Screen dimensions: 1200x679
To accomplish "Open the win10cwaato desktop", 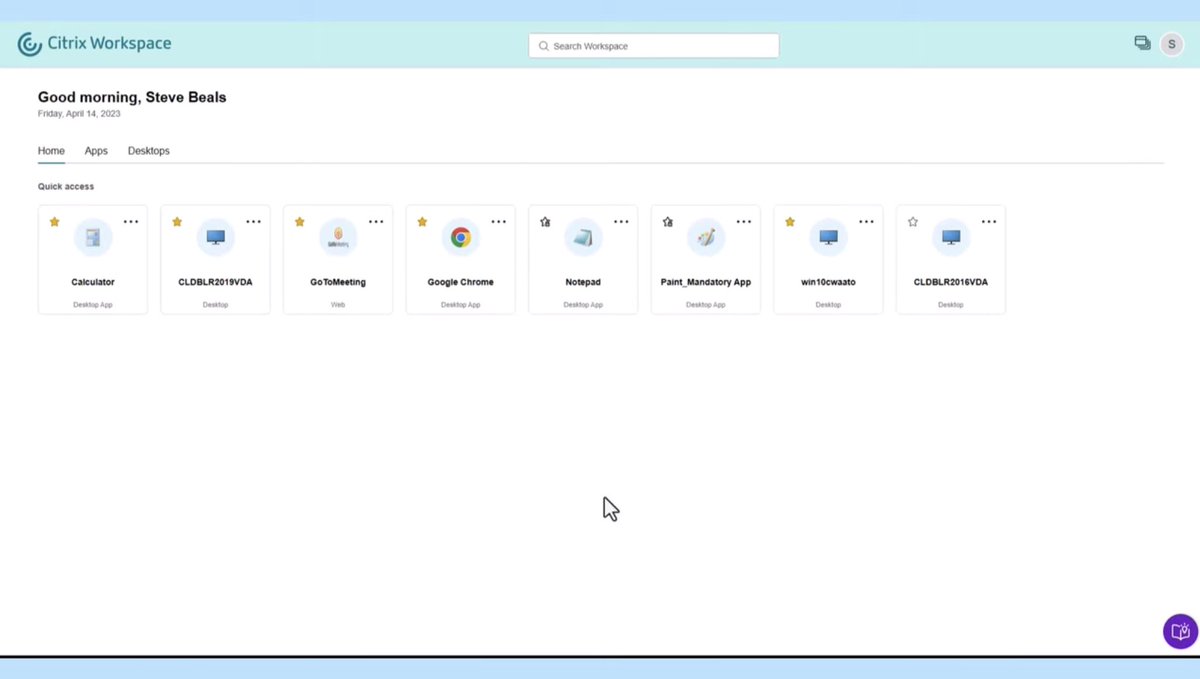I will (828, 238).
